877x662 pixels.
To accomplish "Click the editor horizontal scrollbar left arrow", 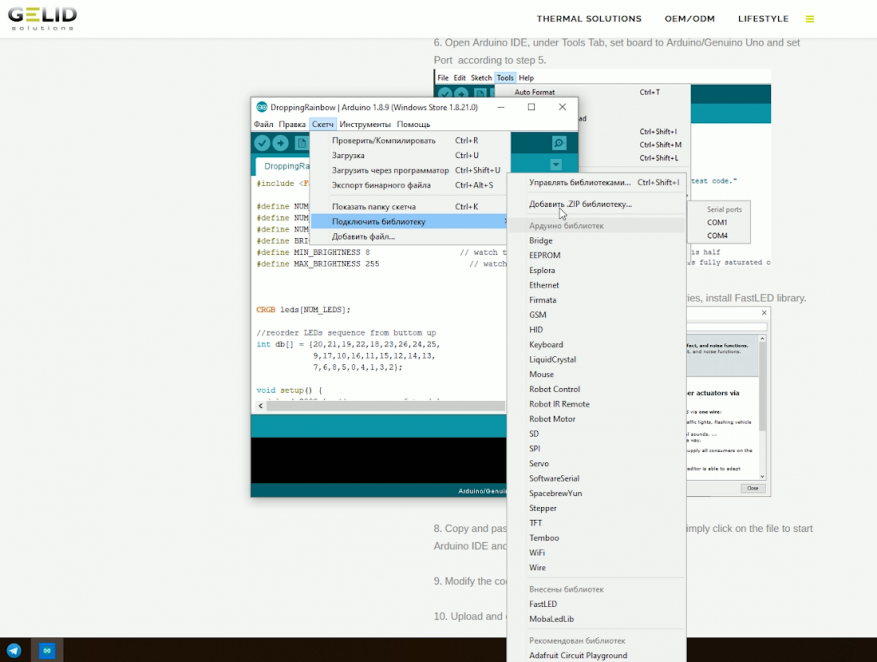I will coord(261,406).
